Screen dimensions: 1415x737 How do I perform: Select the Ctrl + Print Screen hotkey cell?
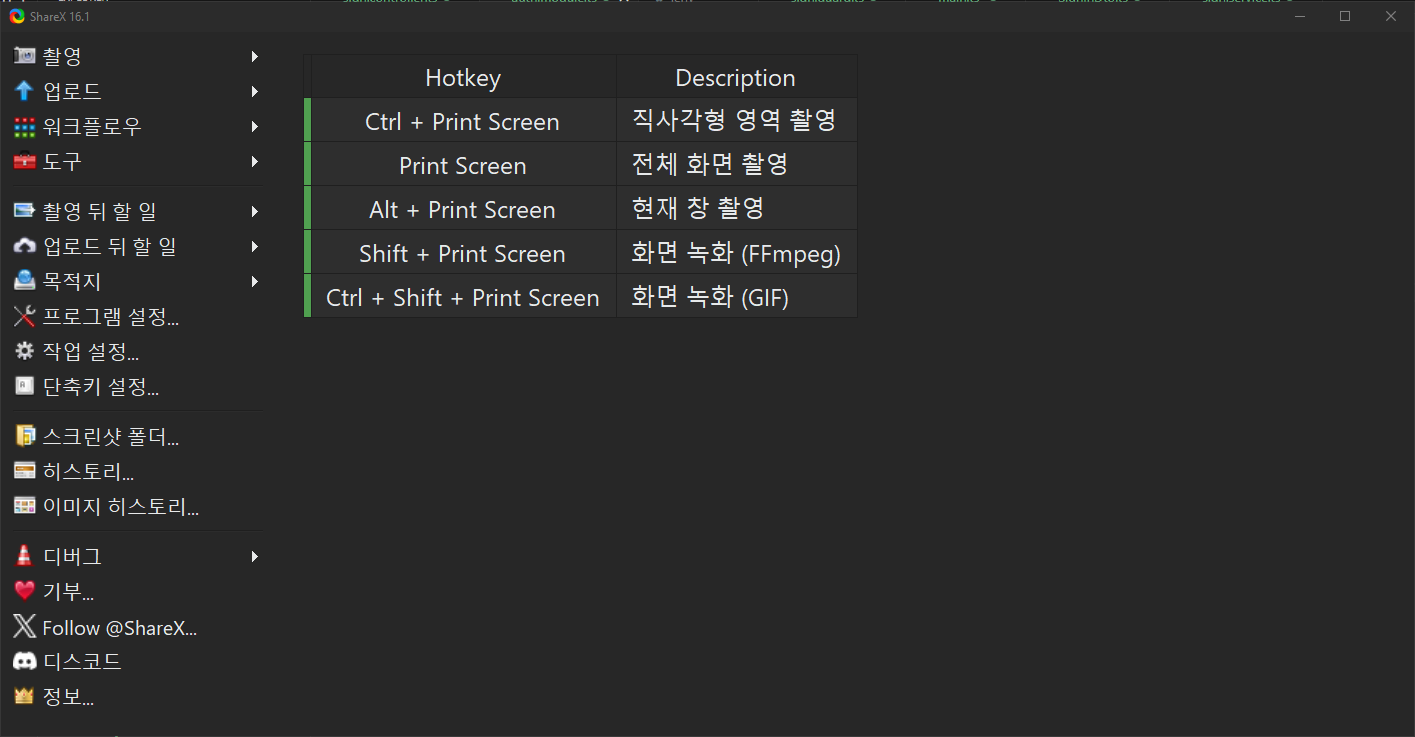coord(463,121)
